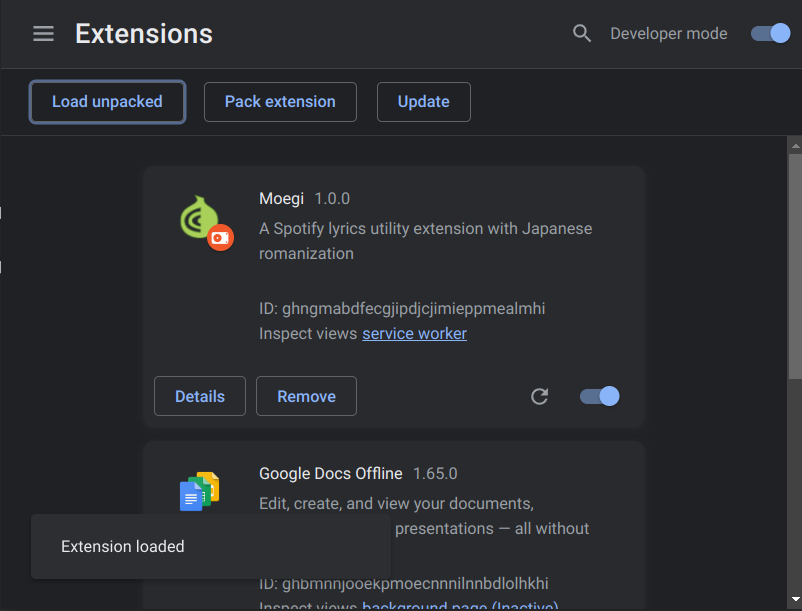Click Load unpacked button
This screenshot has height=611, width=802.
107,102
